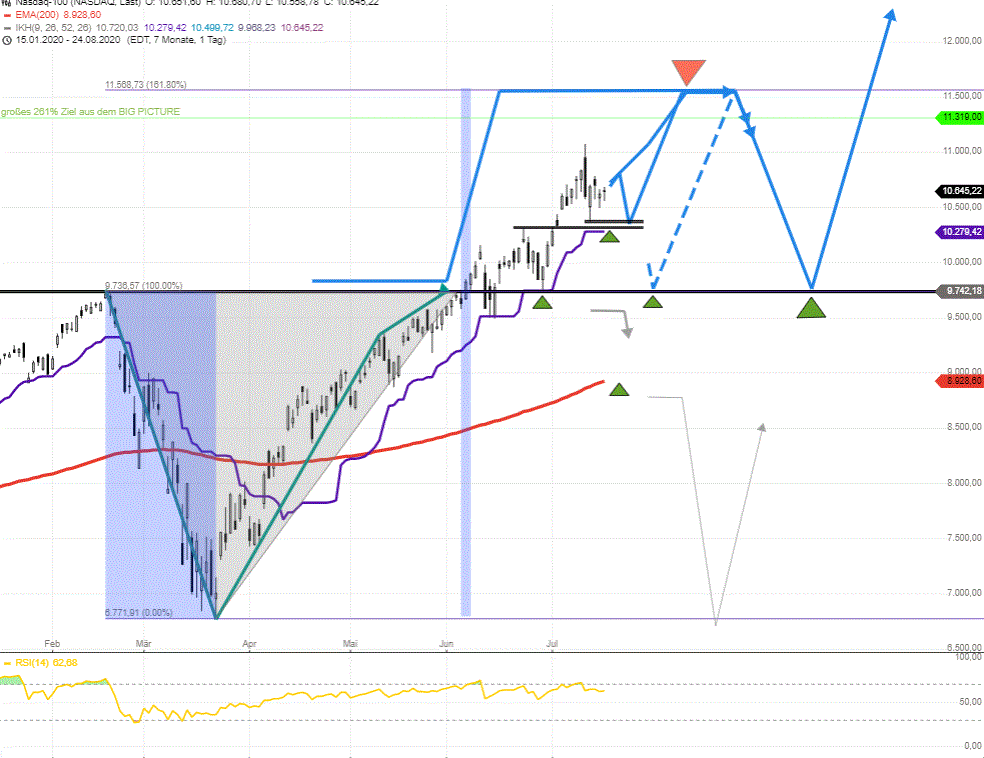This screenshot has height=758, width=984.
Task: Click the yellow RSI(14) legend dash icon
Action: [7, 663]
